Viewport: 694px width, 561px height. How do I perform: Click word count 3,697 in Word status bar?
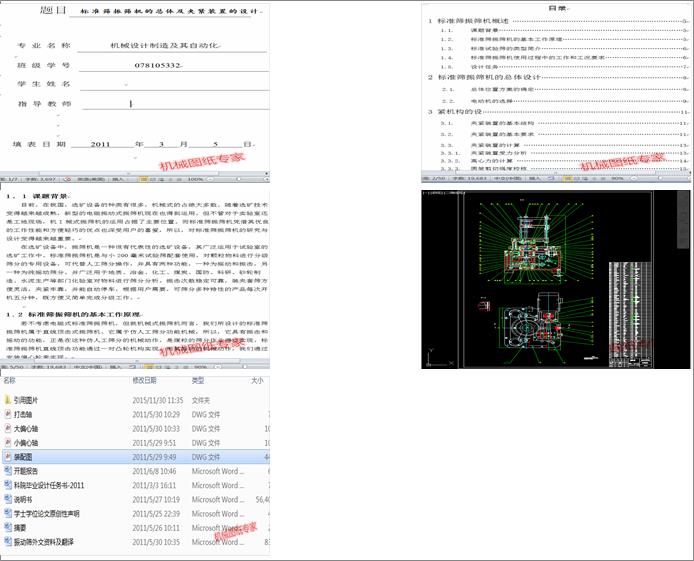[x=41, y=179]
